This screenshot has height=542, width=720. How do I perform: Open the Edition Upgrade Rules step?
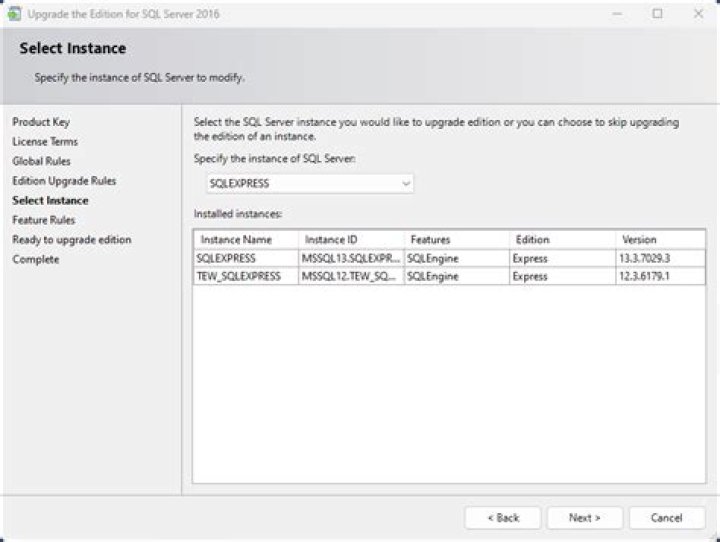coord(64,181)
